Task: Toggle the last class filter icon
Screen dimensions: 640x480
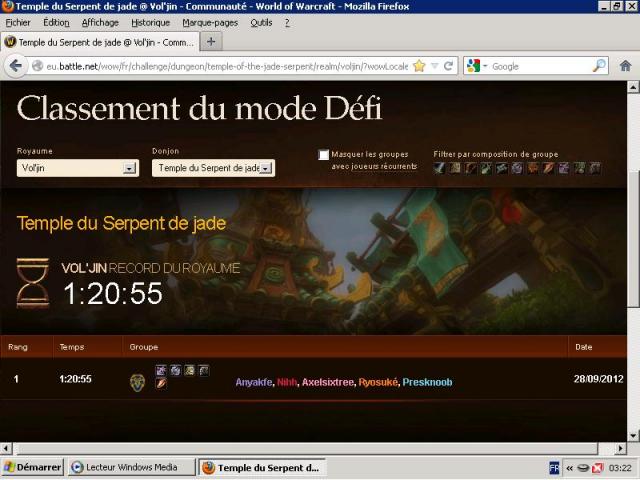Action: point(595,168)
